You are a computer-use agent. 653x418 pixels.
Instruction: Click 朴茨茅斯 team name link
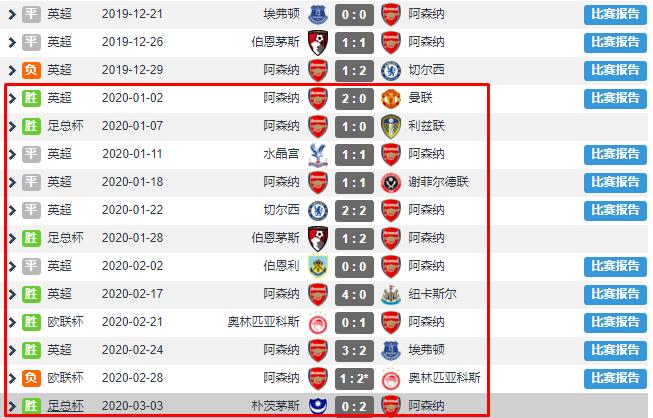[275, 406]
